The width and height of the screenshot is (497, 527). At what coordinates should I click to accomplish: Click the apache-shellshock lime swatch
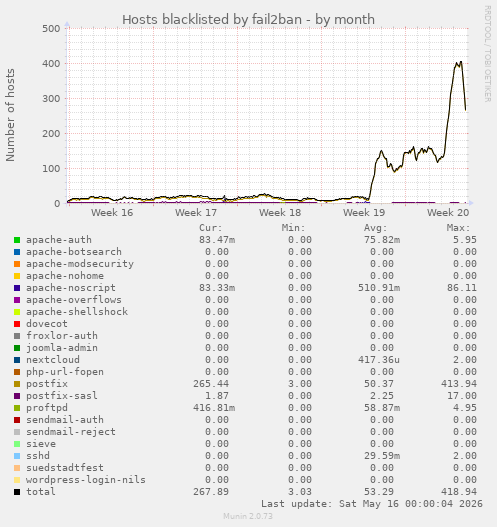point(17,312)
